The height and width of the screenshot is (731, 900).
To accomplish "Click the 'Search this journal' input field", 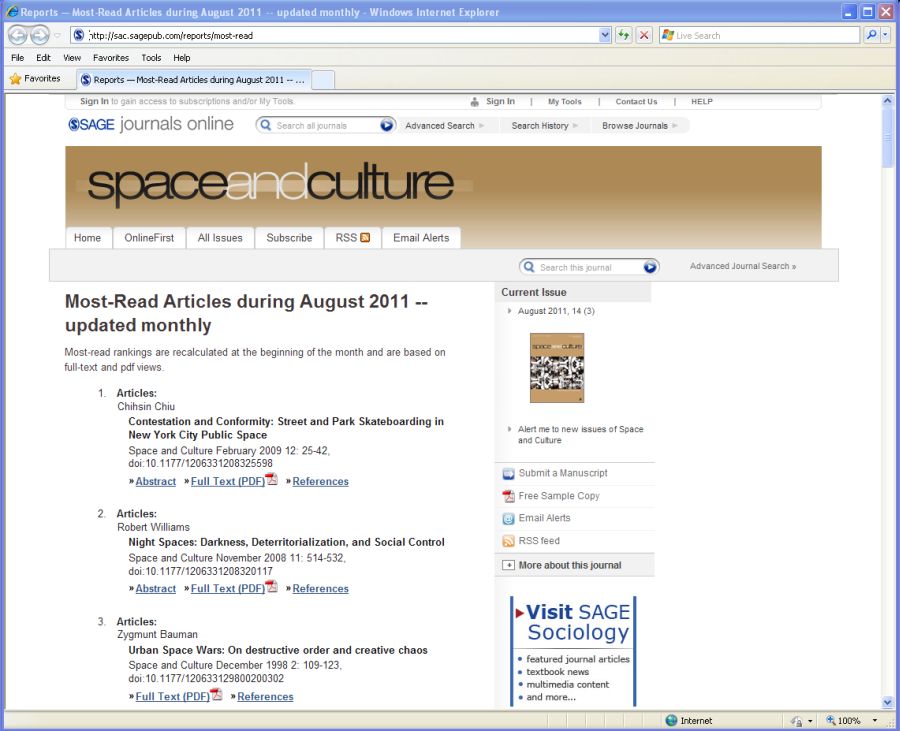I will click(x=589, y=267).
